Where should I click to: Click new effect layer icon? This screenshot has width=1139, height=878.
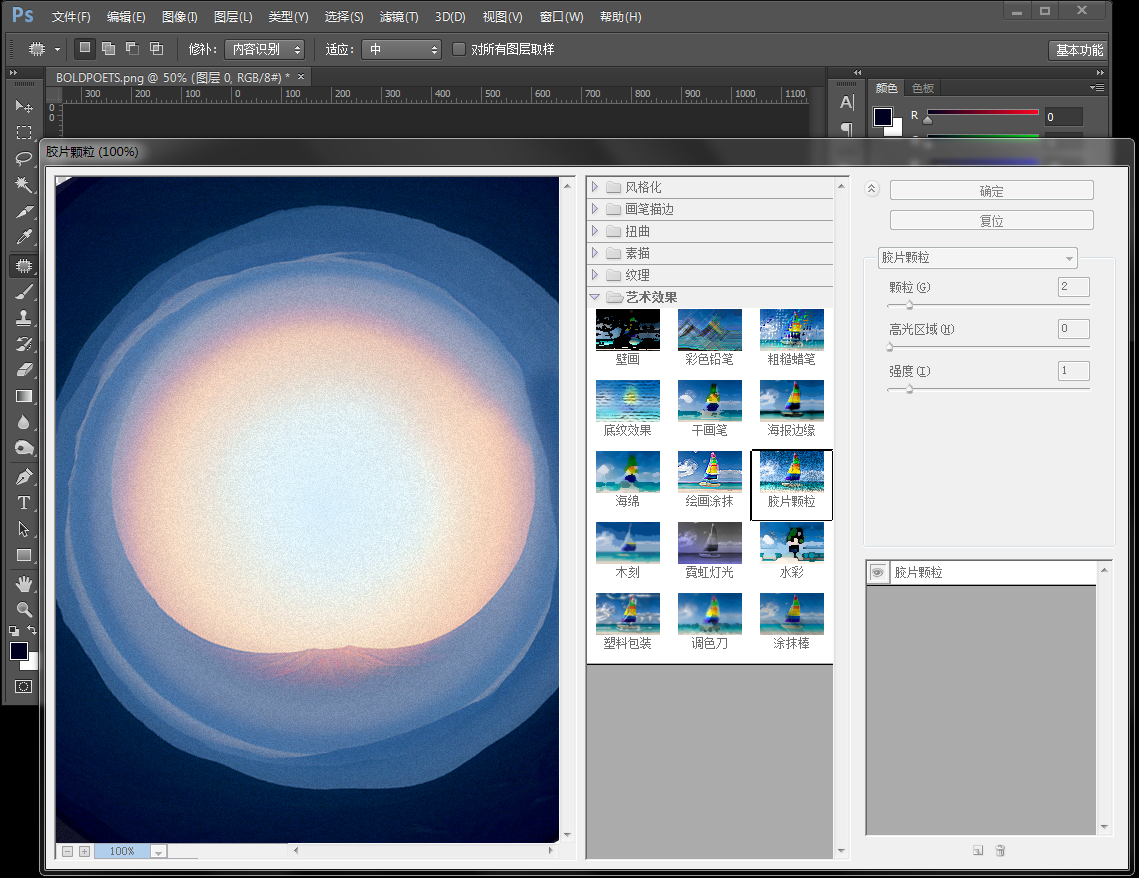click(978, 850)
